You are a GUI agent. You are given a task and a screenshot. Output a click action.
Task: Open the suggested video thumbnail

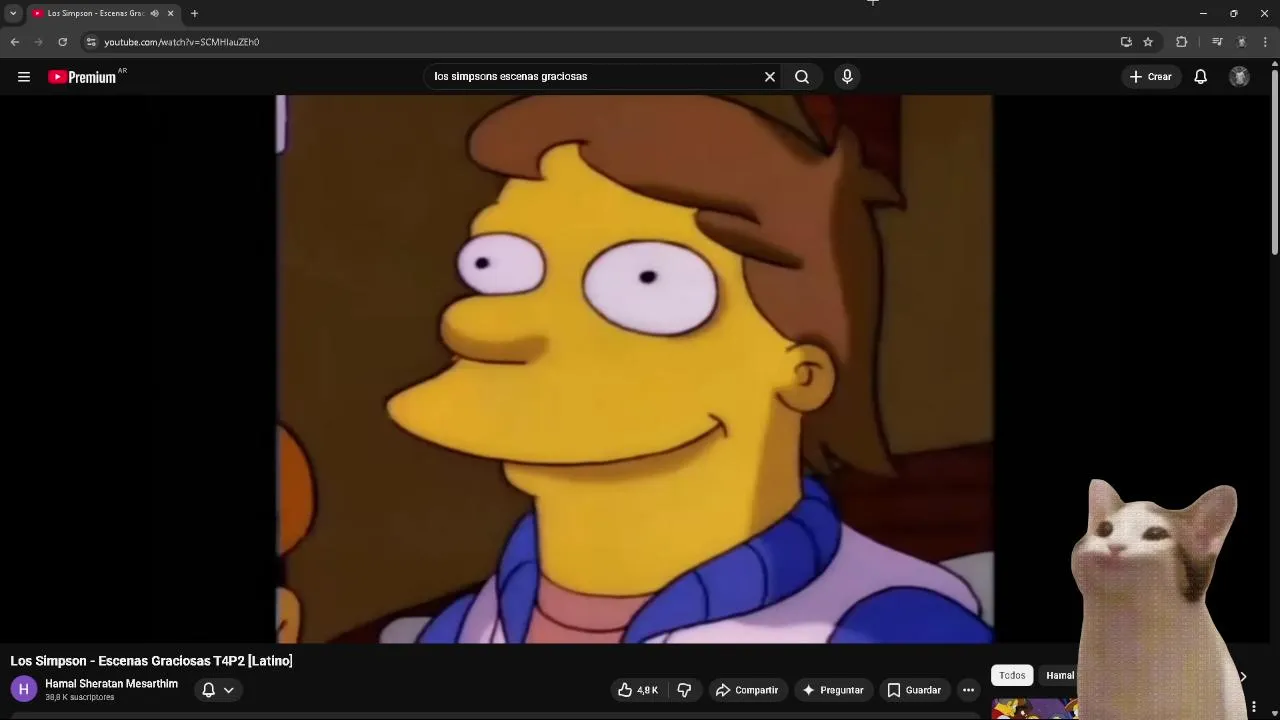[1035, 709]
